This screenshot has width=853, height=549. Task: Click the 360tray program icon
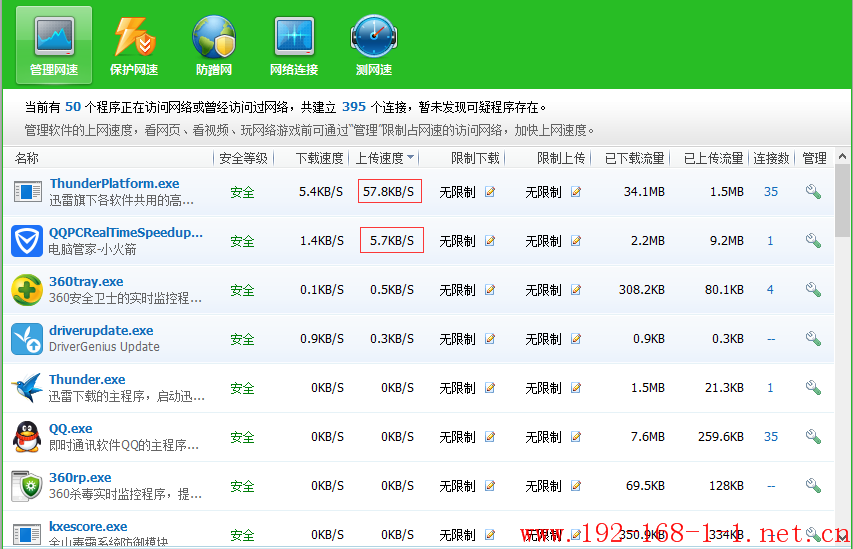tap(27, 289)
